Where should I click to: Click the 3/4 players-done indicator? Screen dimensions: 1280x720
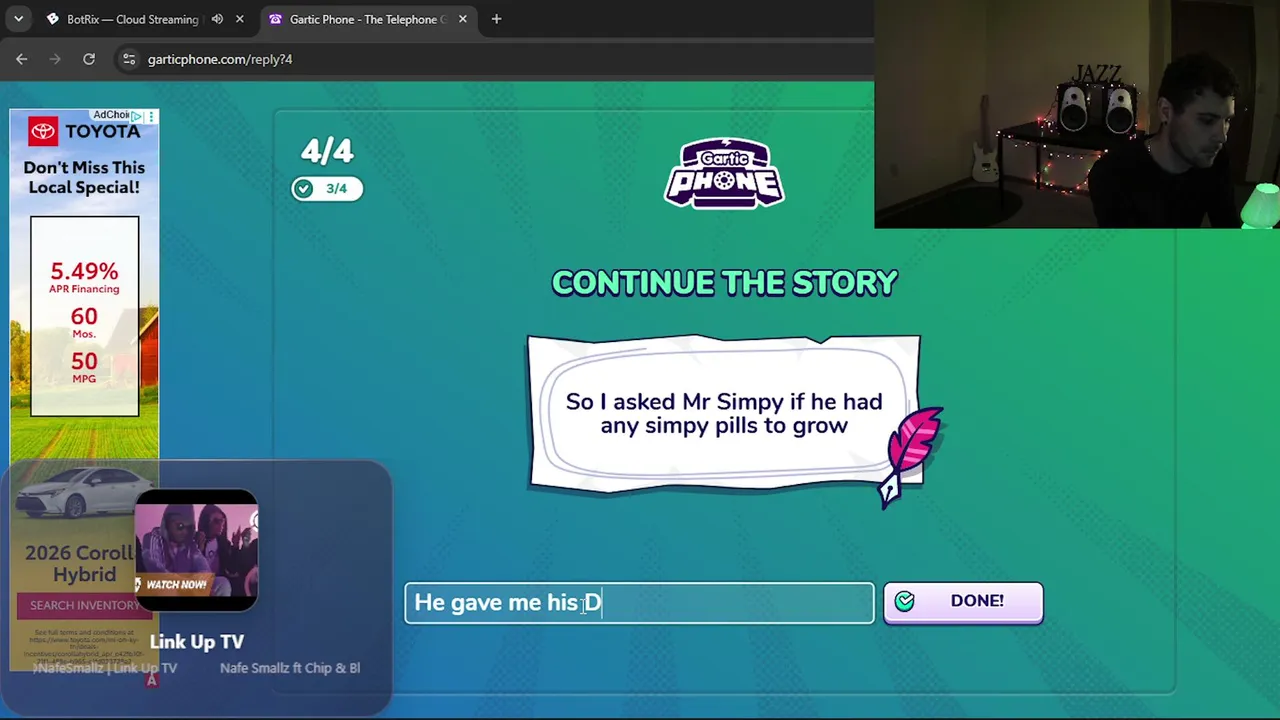tap(327, 188)
